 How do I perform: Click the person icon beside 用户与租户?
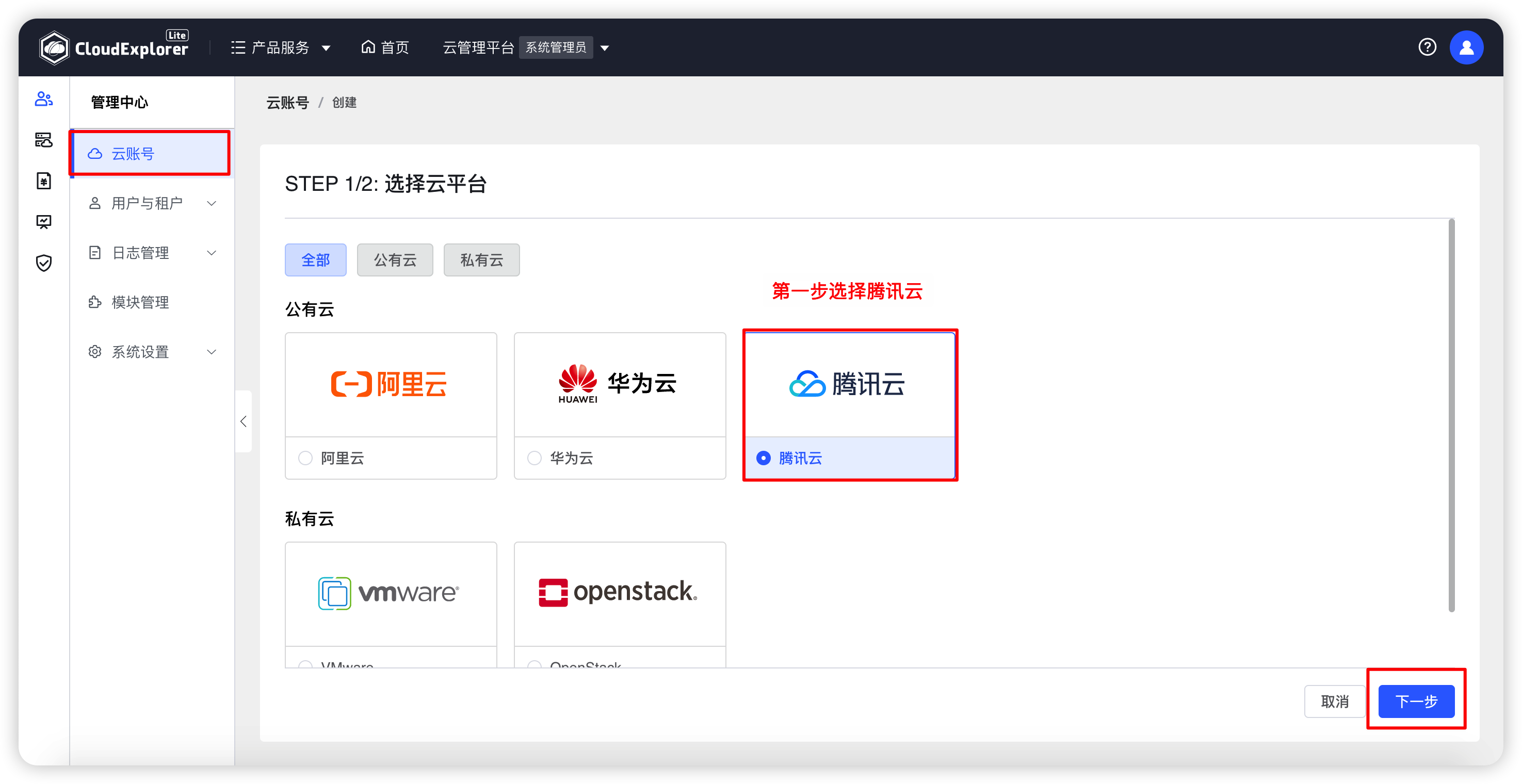pos(94,203)
